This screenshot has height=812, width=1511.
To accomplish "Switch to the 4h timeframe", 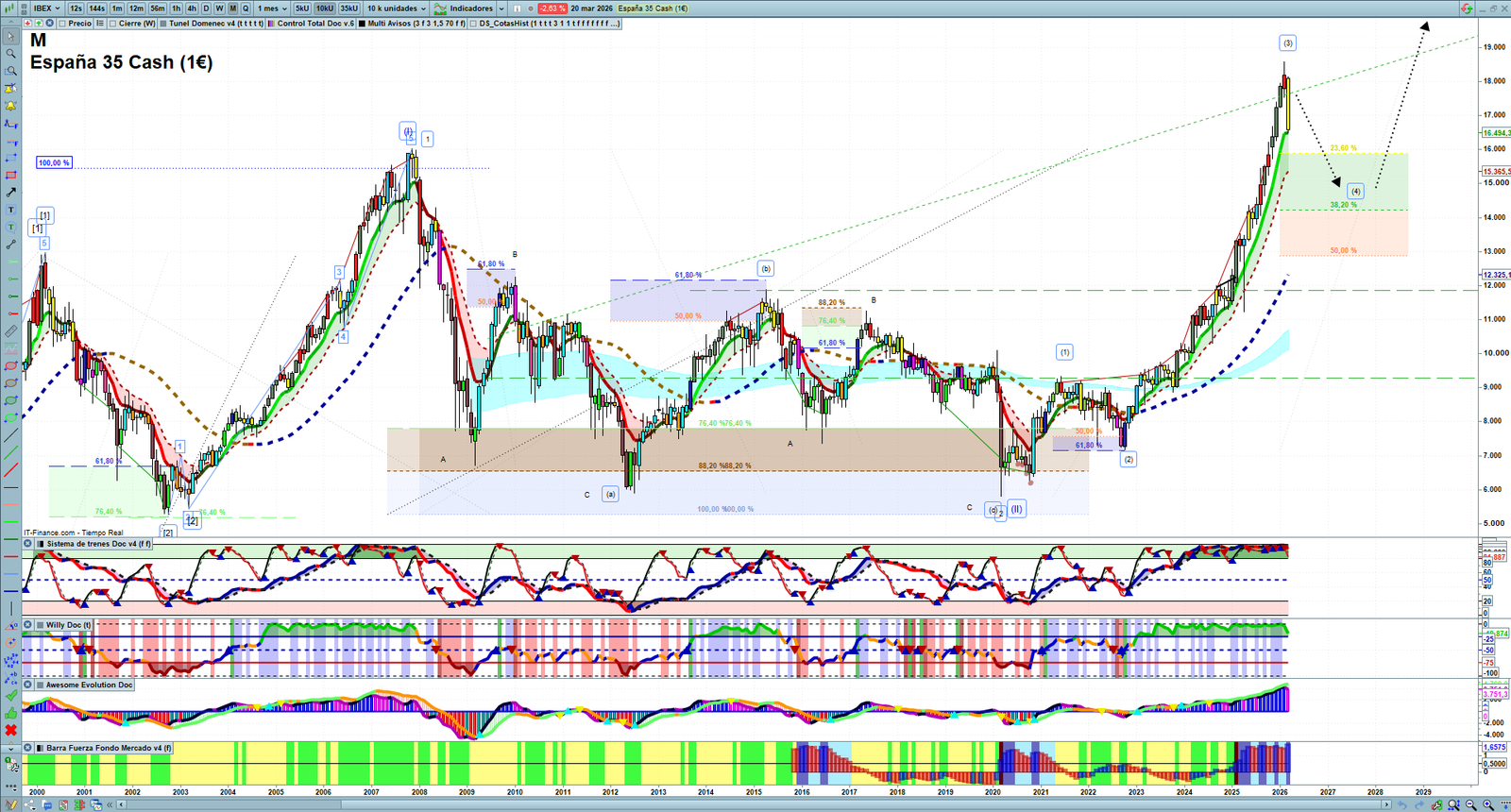I will 192,8.
